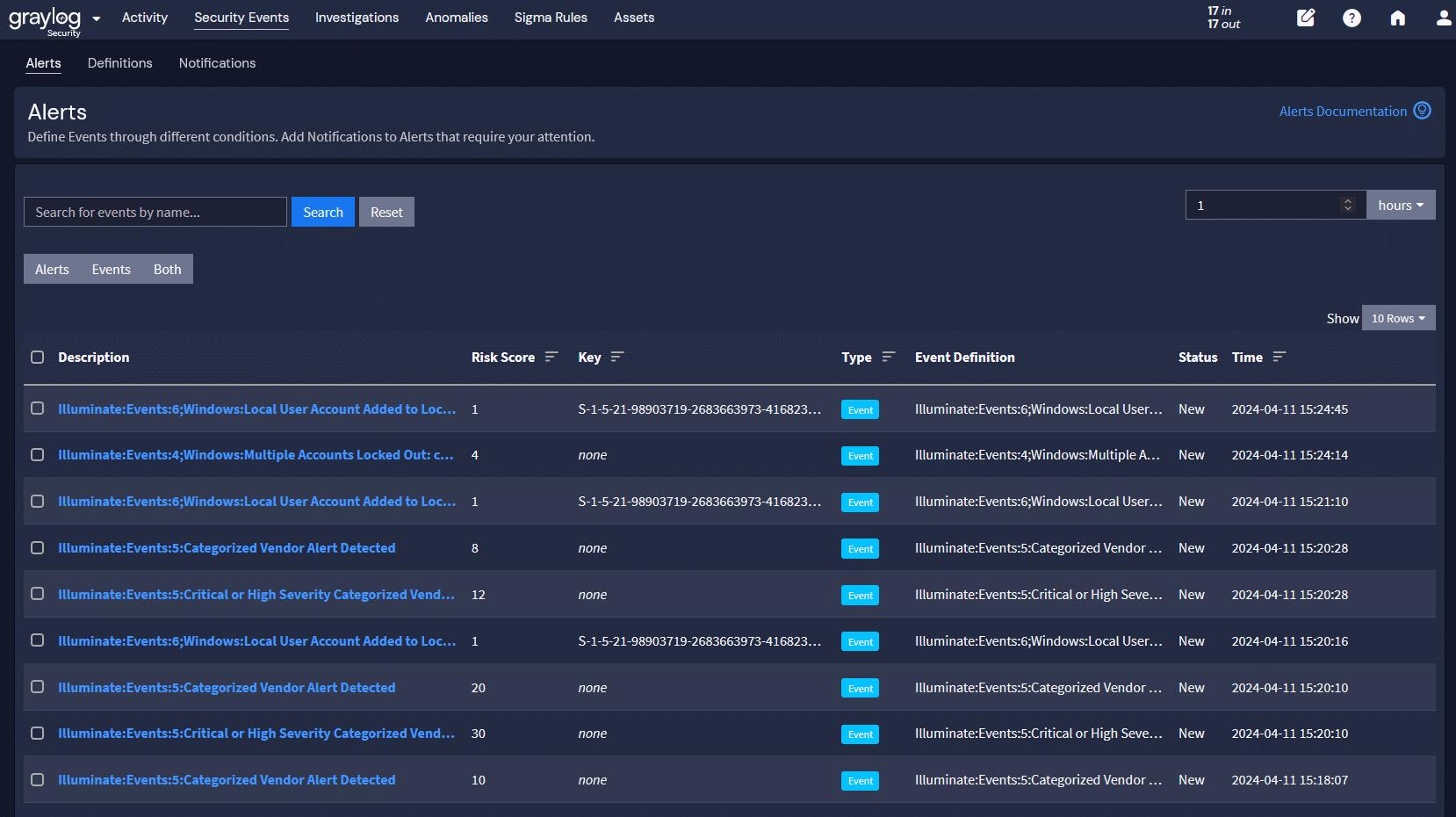Viewport: 1456px width, 817px height.
Task: Open the help menu icon
Action: pyautogui.click(x=1351, y=18)
